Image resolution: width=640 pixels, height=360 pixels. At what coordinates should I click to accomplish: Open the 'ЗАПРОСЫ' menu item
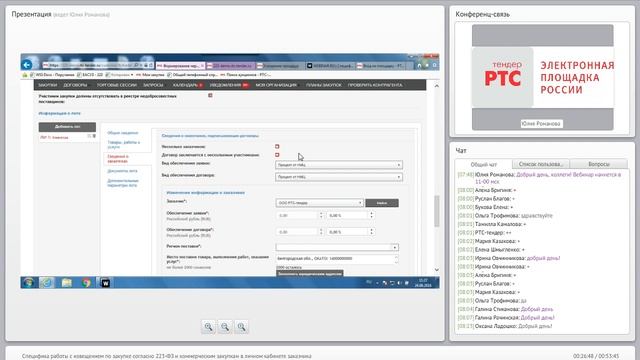(x=153, y=85)
